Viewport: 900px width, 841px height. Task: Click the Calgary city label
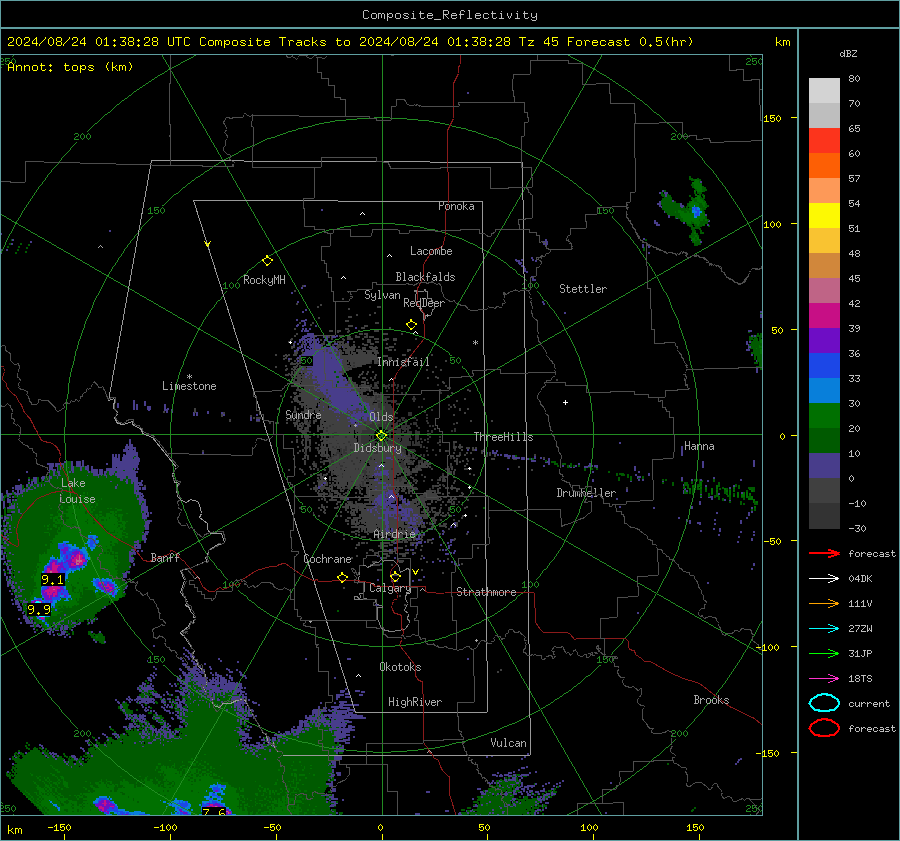390,588
